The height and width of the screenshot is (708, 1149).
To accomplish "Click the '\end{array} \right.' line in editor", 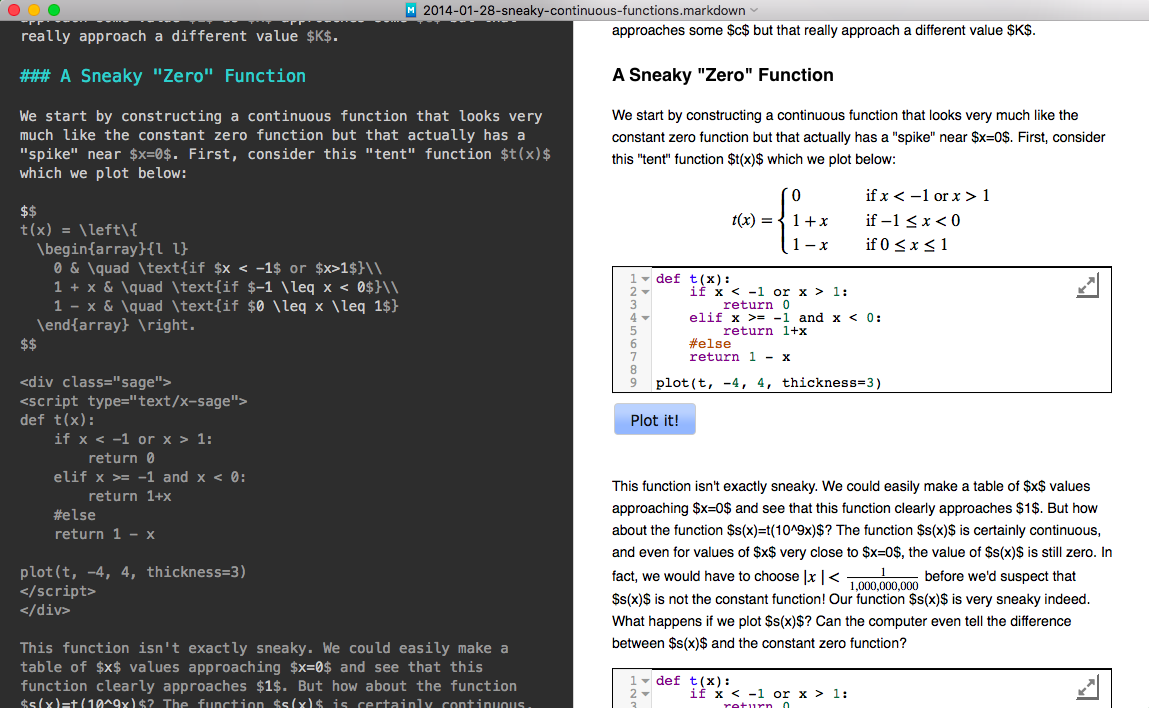I will (x=117, y=325).
